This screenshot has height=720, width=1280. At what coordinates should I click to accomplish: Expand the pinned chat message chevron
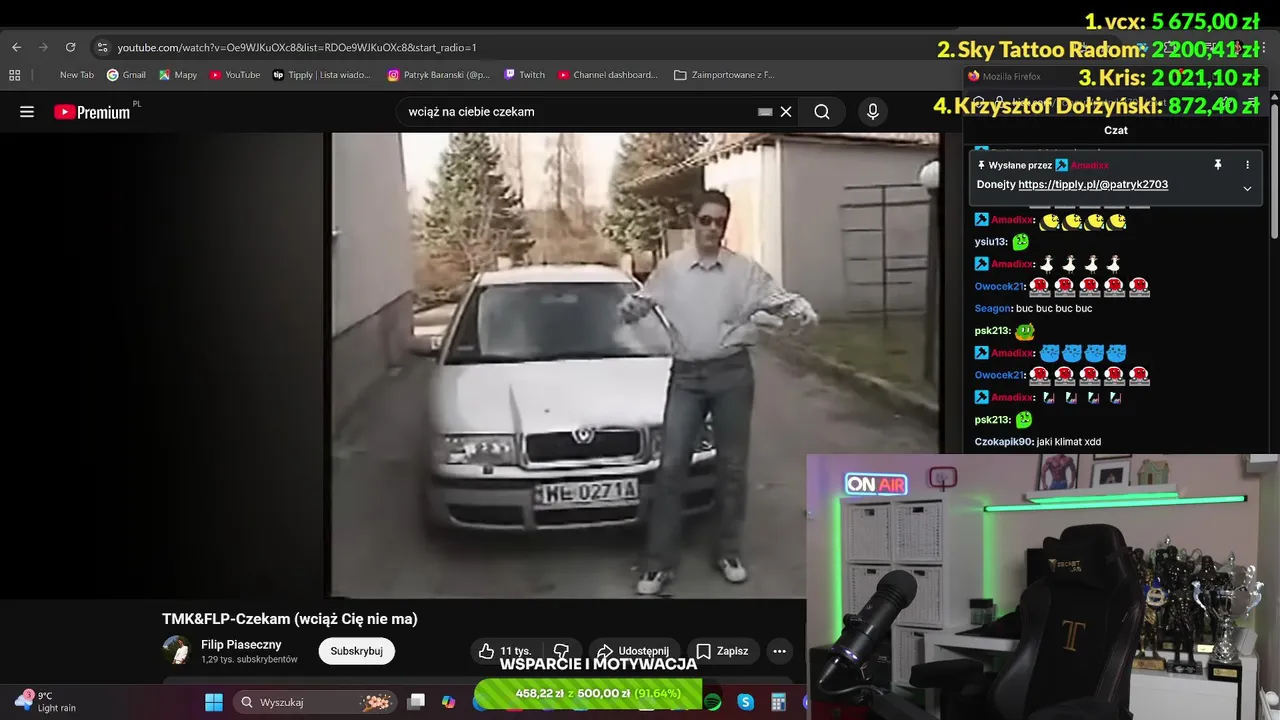pos(1247,188)
